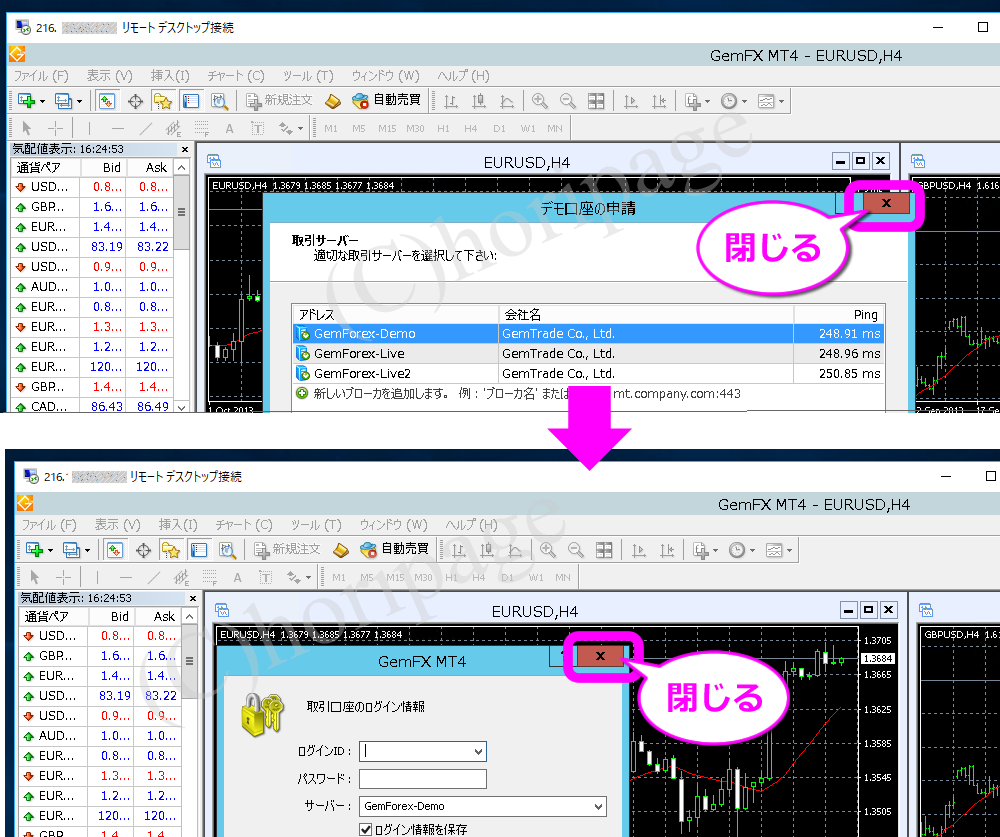Select the crosshair tool in lower screenshot
Screen dimensions: 1000x837
pos(63,577)
